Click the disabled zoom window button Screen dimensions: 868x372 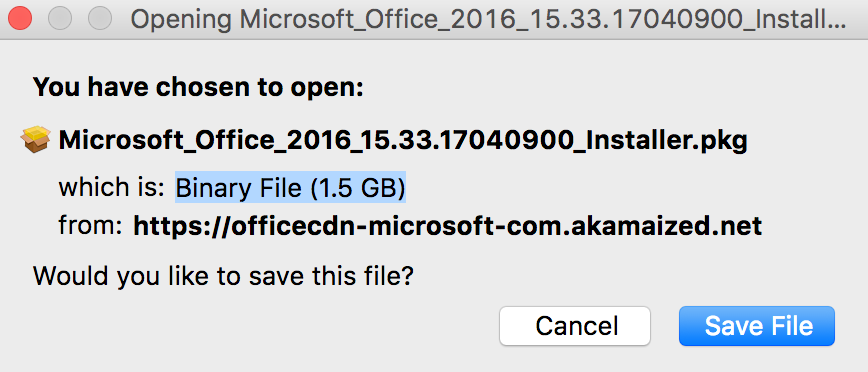(100, 19)
